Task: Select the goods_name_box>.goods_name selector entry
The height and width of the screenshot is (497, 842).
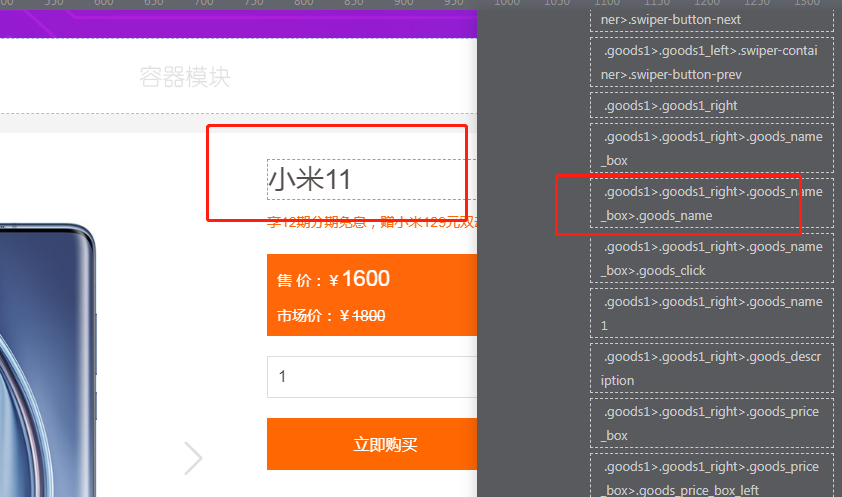Action: (x=712, y=203)
